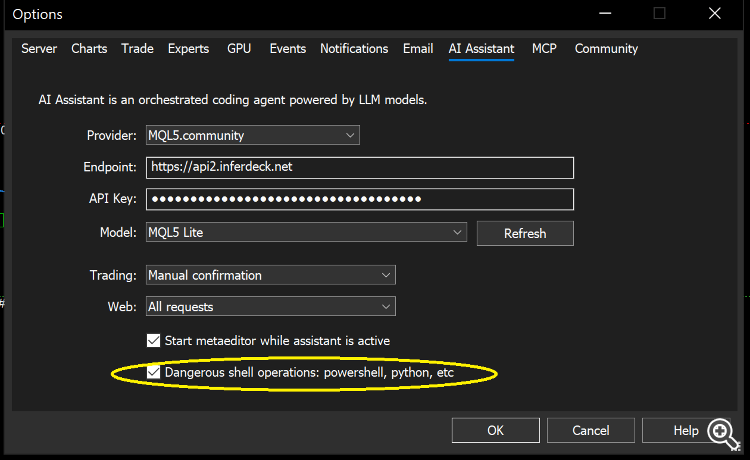Viewport: 750px width, 460px height.
Task: Switch to the Server tab
Action: (x=39, y=49)
